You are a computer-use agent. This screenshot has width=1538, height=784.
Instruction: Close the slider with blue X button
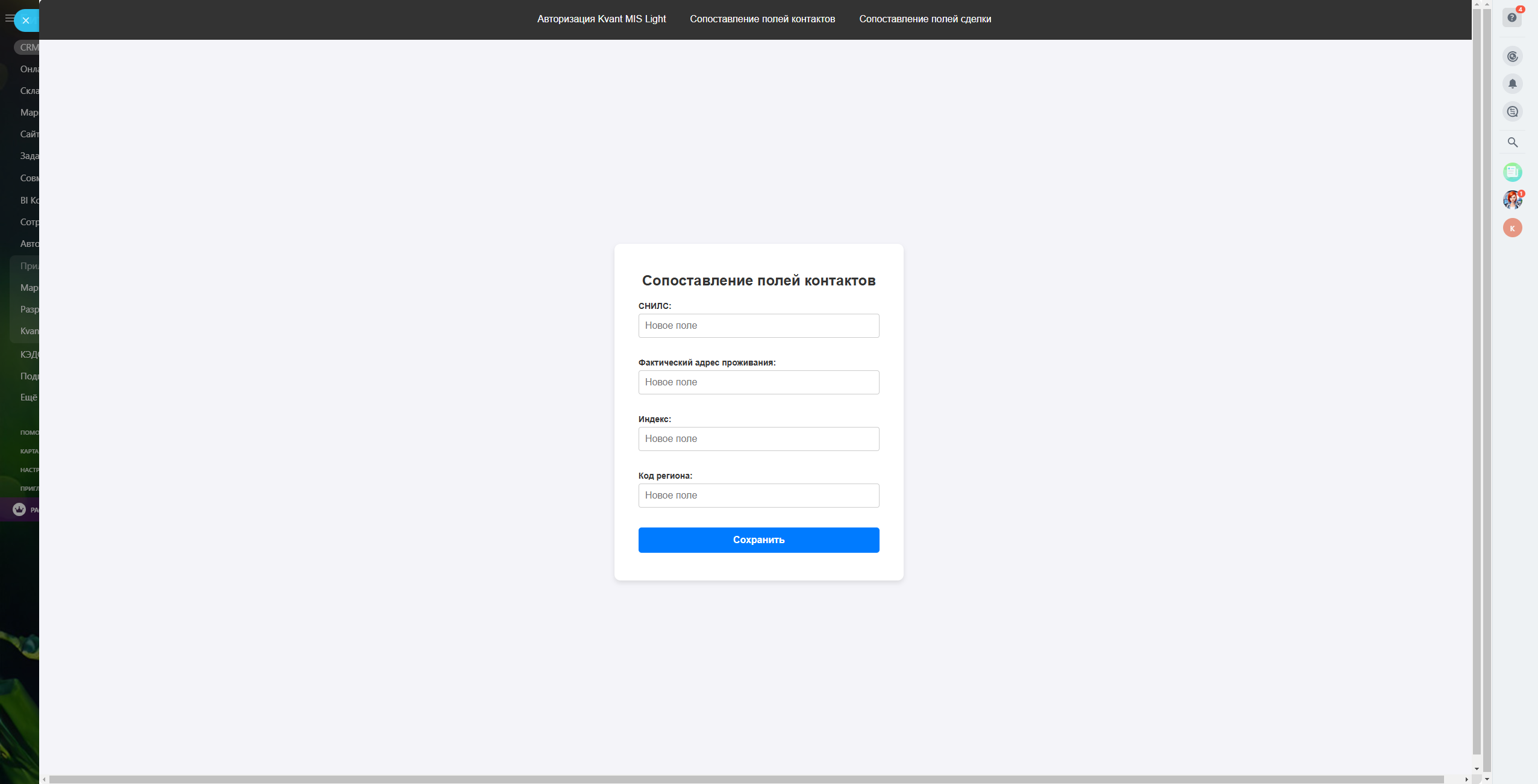pos(26,20)
